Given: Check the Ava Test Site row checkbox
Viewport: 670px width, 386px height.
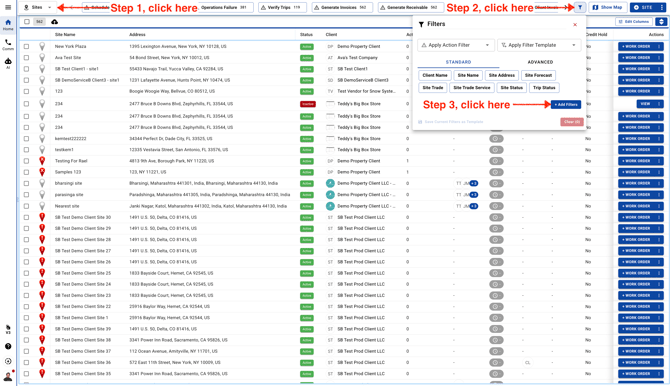Looking at the screenshot, I should 26,57.
